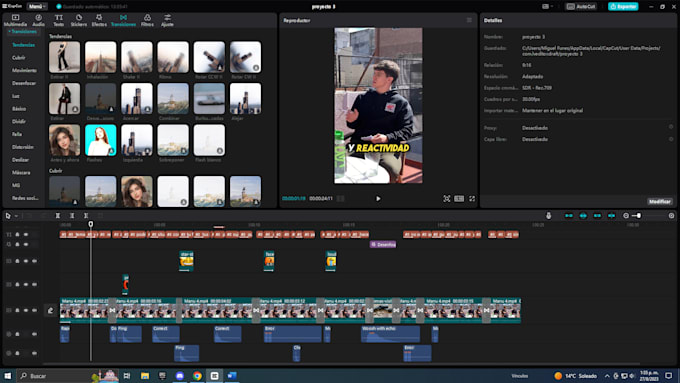Click the Modificar button

pyautogui.click(x=660, y=201)
